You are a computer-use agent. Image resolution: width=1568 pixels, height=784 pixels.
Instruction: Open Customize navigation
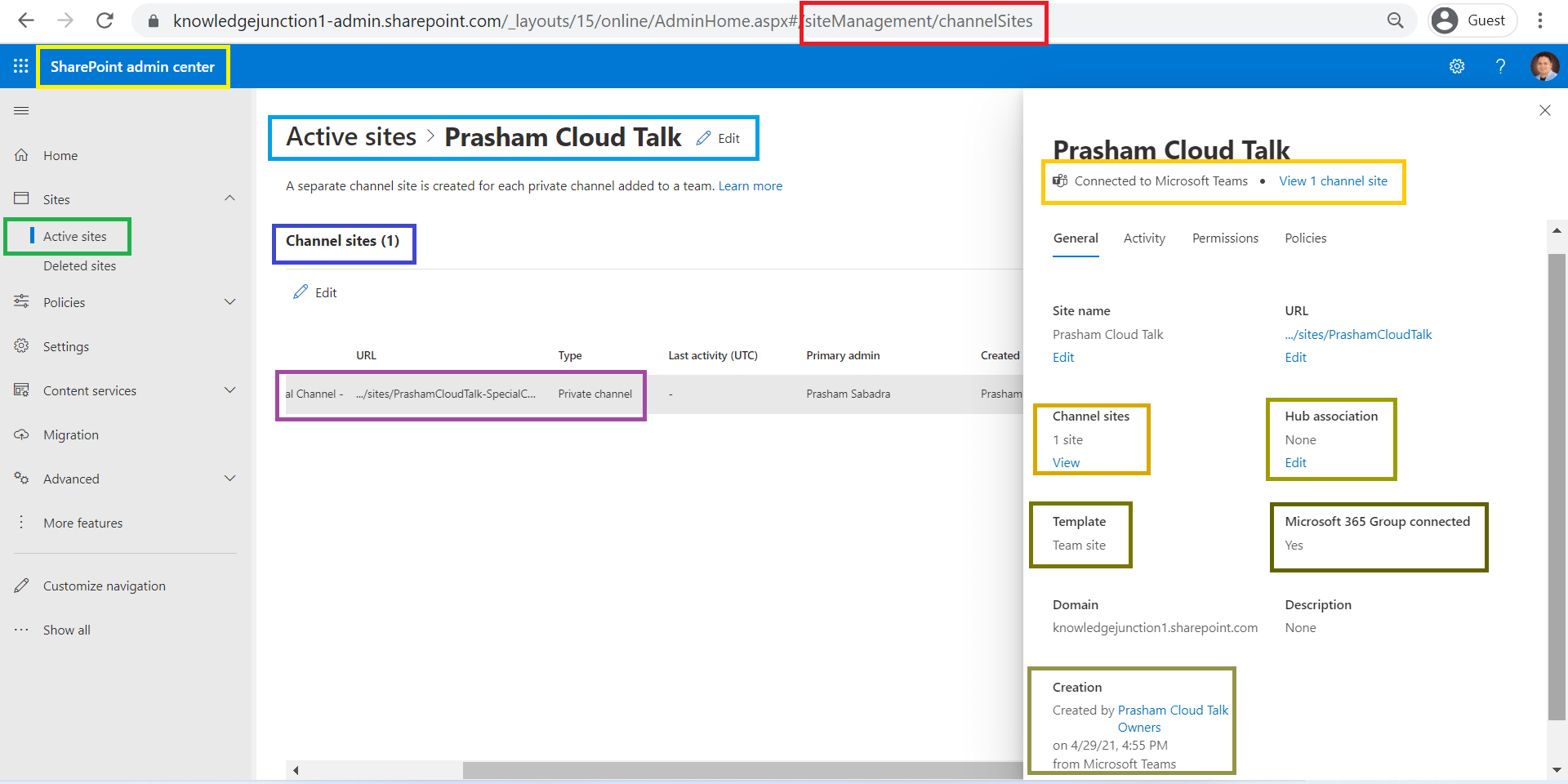pyautogui.click(x=104, y=585)
